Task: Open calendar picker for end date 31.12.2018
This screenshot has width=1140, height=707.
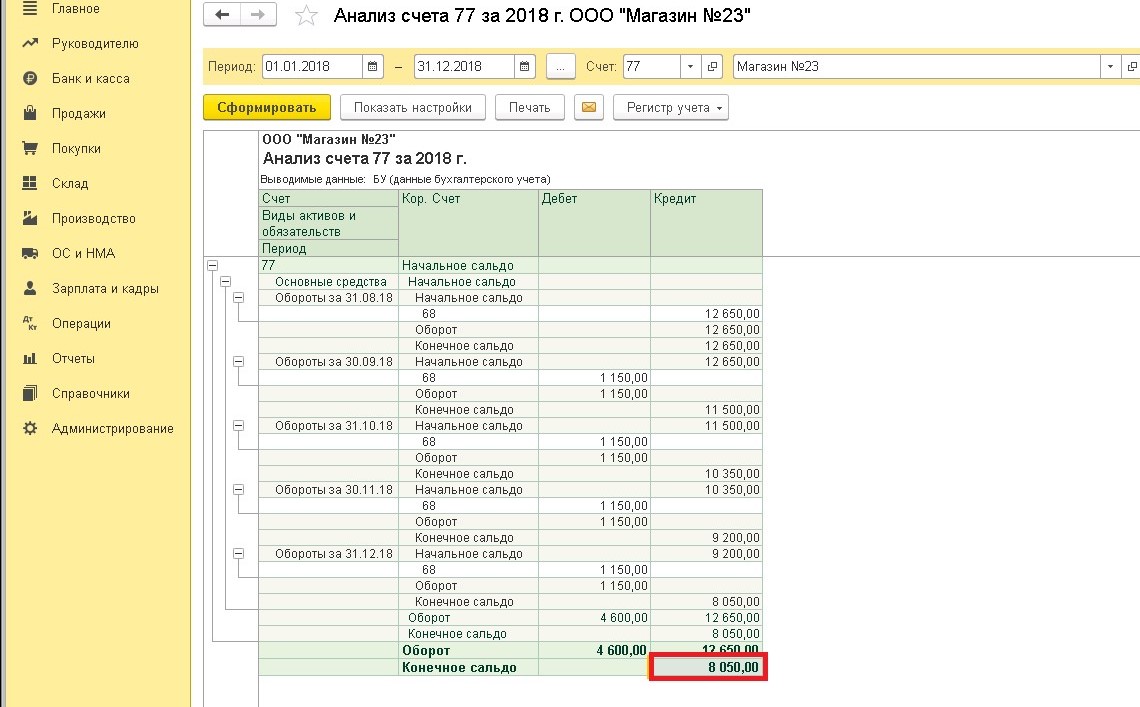Action: pyautogui.click(x=524, y=66)
